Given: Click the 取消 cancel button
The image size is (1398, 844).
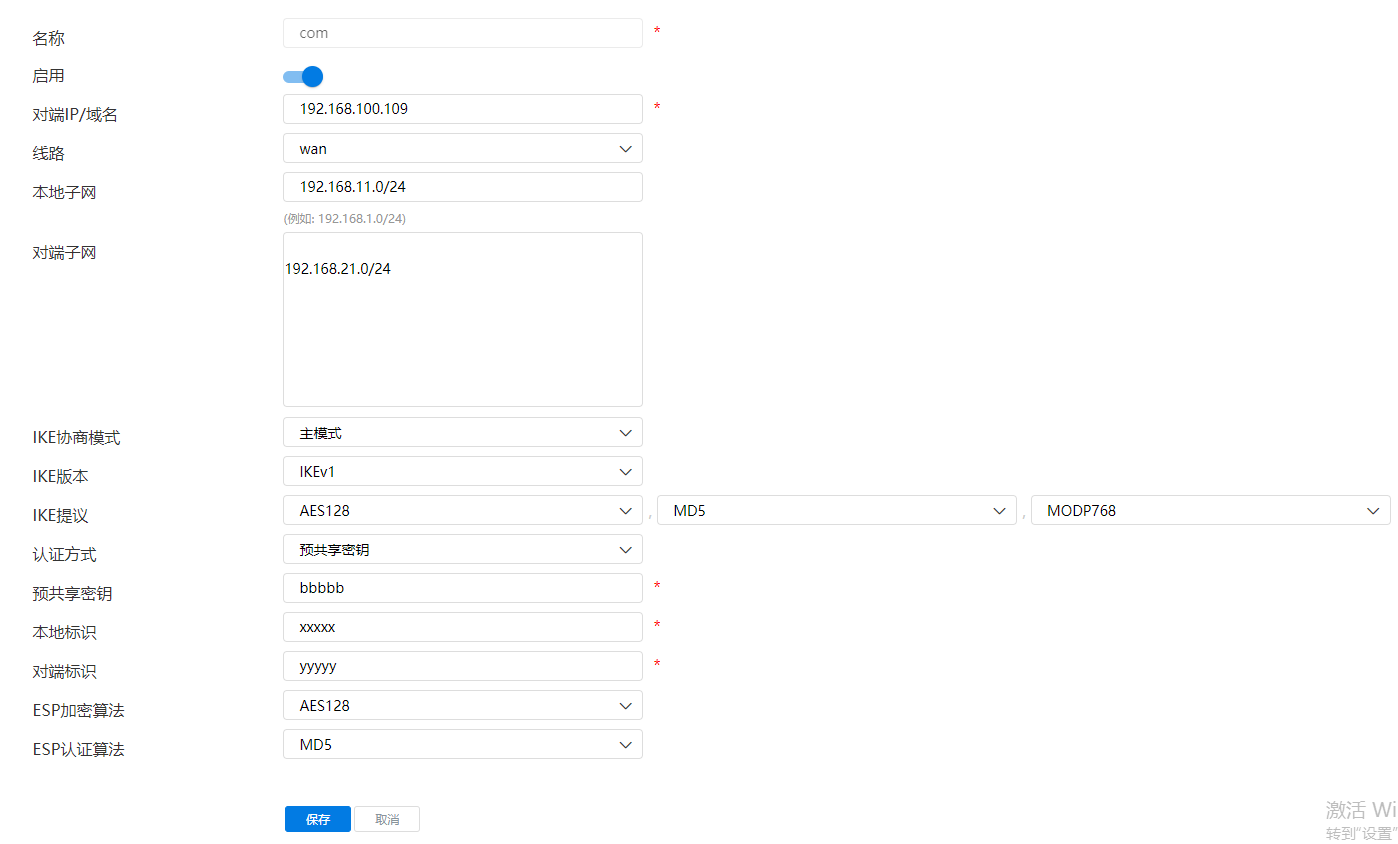Looking at the screenshot, I should (x=387, y=820).
